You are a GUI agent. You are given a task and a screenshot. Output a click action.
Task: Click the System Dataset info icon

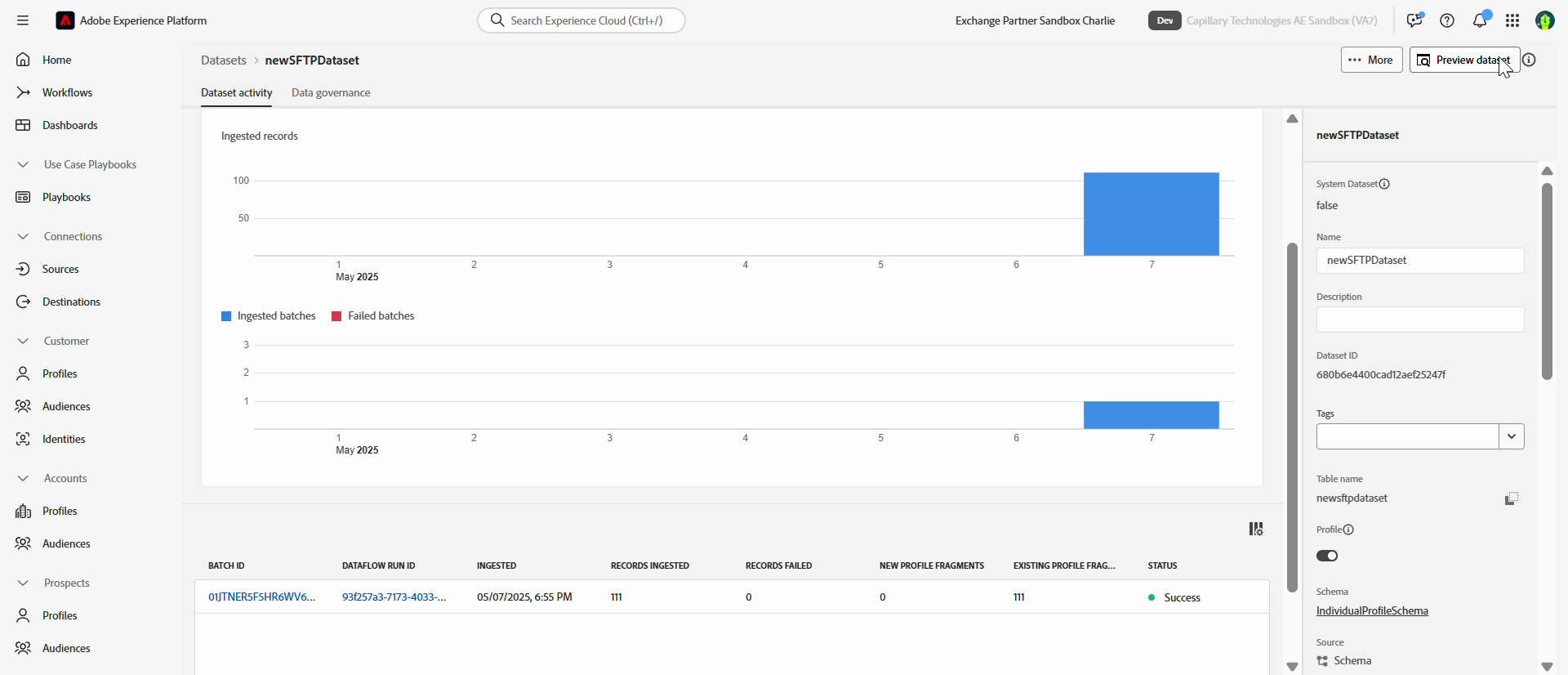click(1384, 184)
